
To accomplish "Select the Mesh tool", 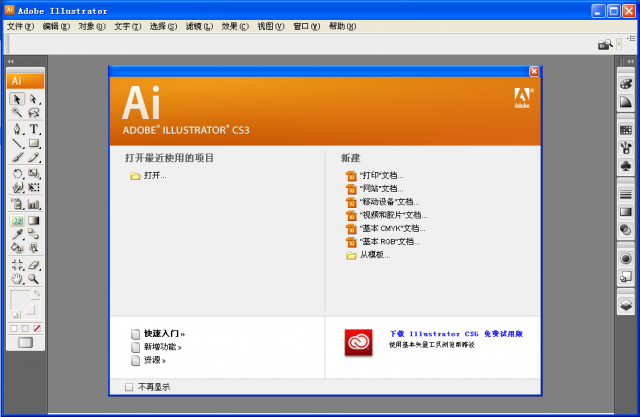I will 17,221.
